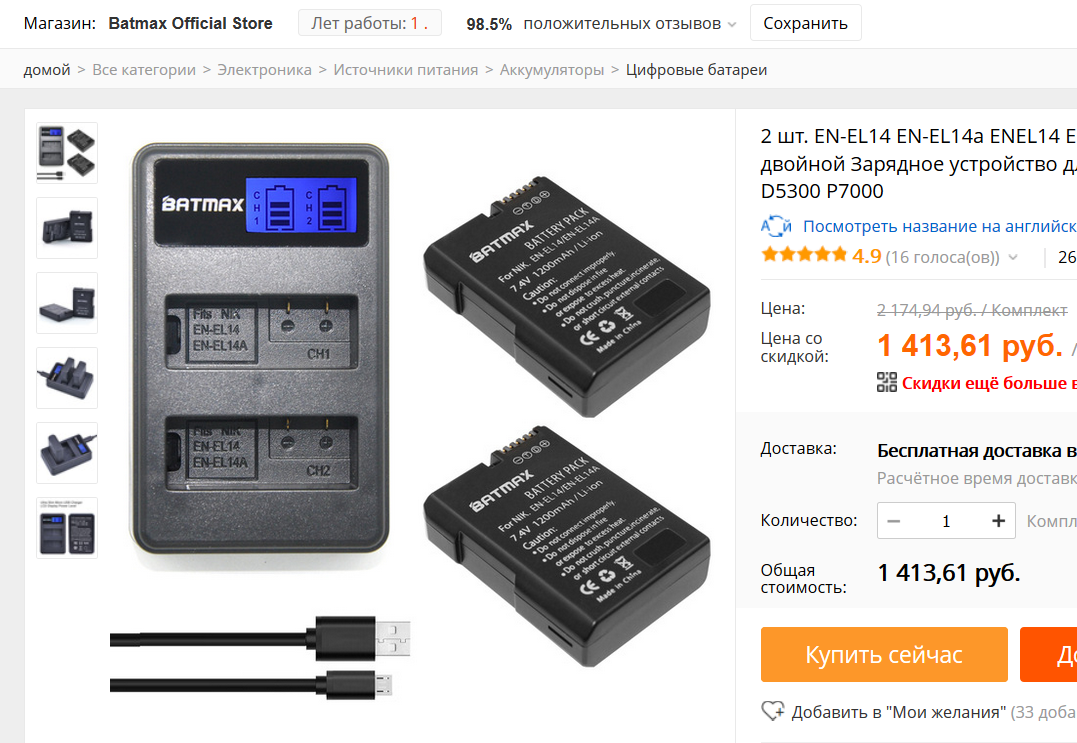Click the Сохранить store button
The height and width of the screenshot is (743, 1077).
806,23
